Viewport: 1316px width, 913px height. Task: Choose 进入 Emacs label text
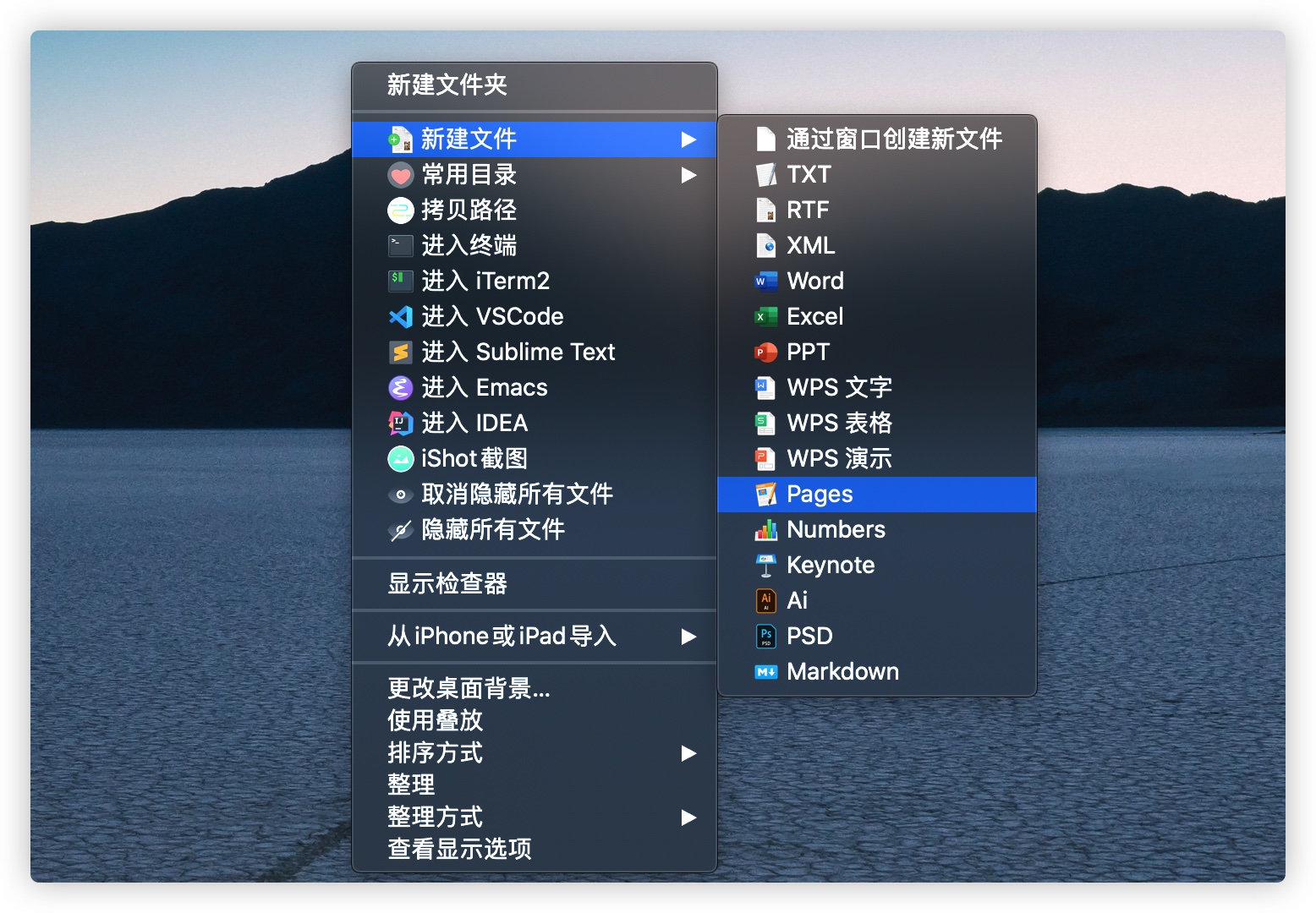pos(485,388)
